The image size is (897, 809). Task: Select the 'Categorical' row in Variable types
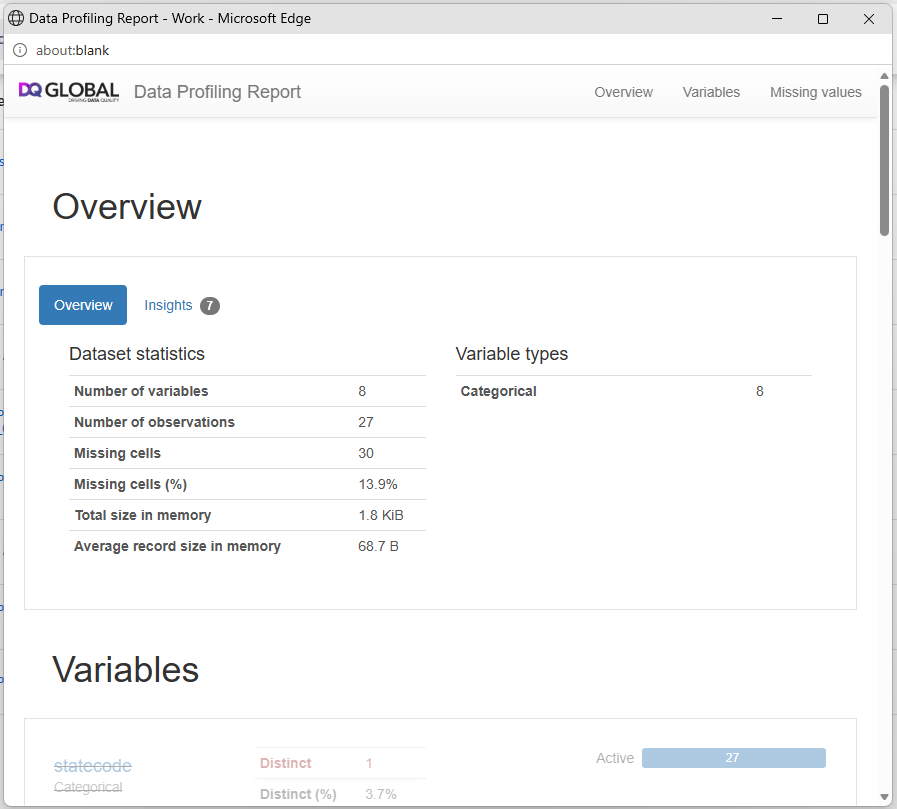[x=634, y=391]
